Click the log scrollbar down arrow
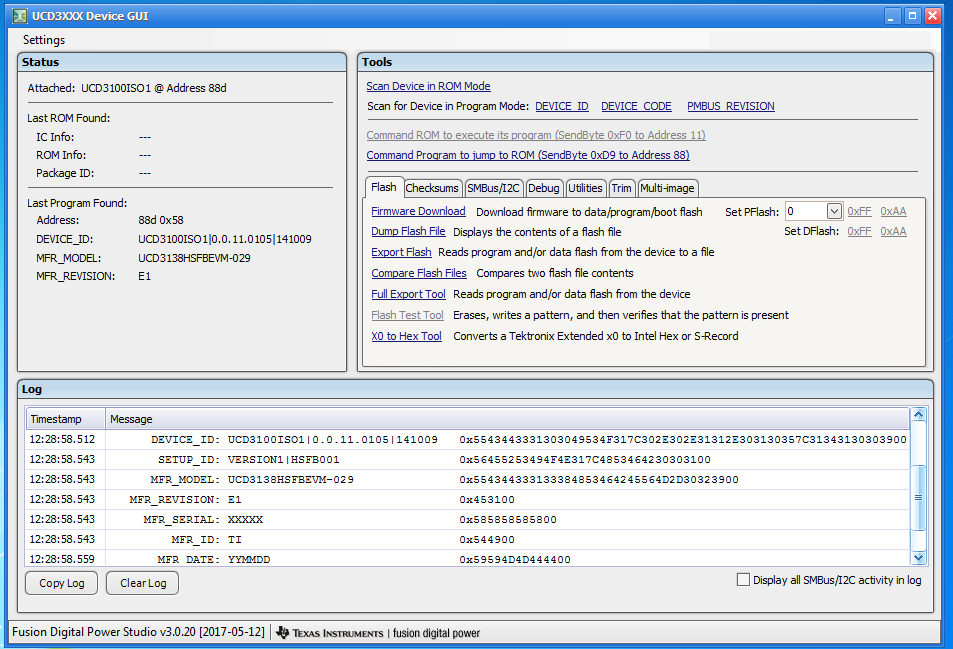The width and height of the screenshot is (953, 649). 918,558
